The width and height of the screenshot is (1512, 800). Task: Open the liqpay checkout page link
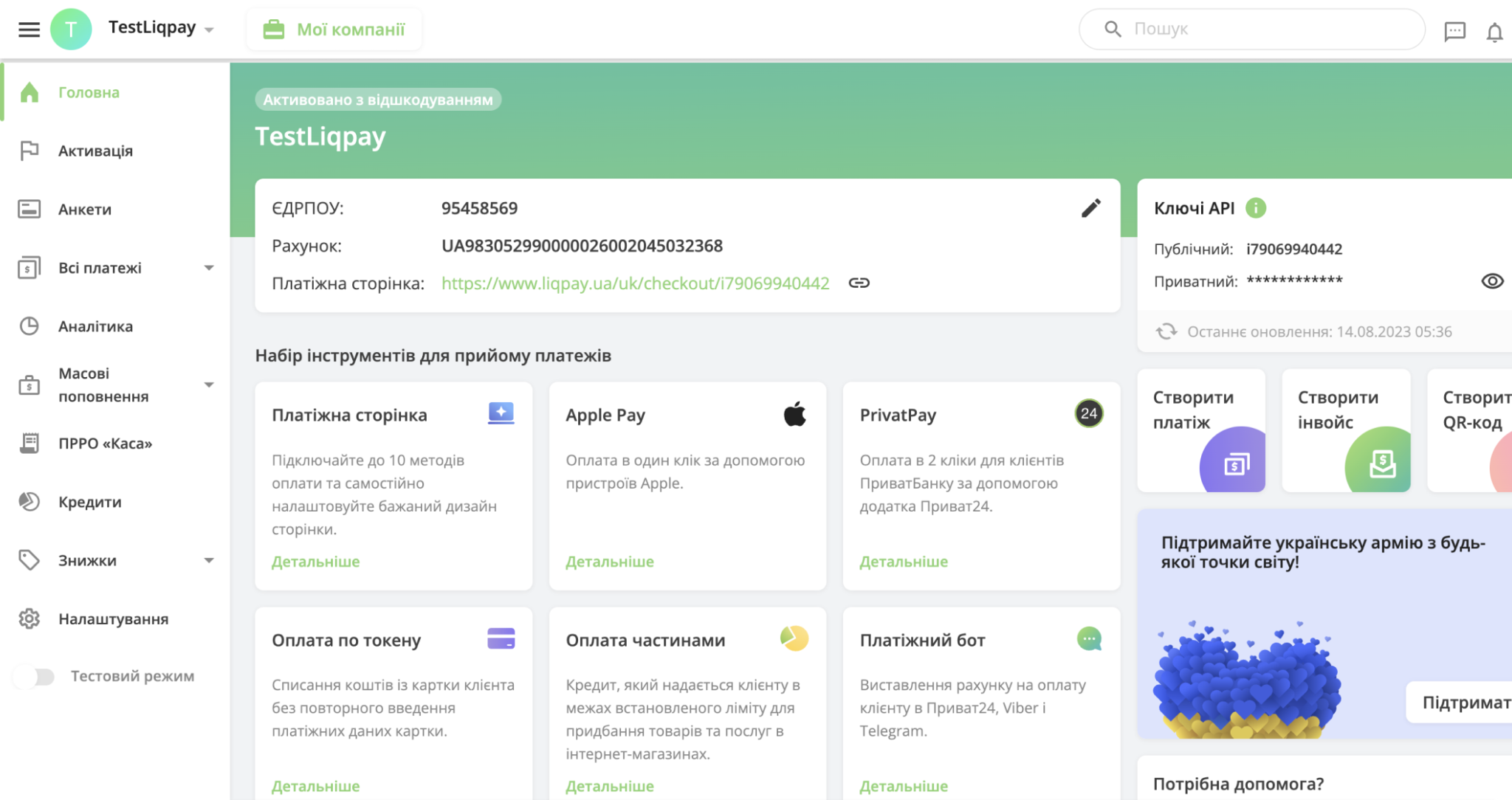click(635, 283)
